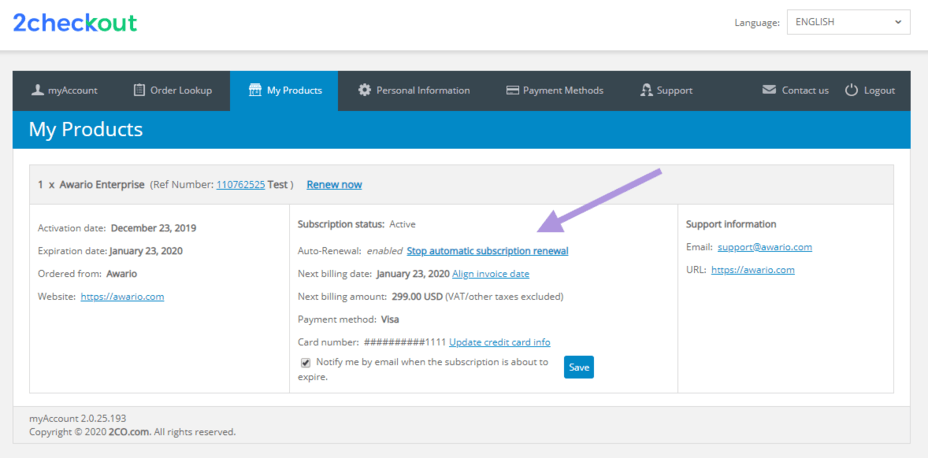Select Update credit card info link
Screen dimensions: 928x458
coord(499,342)
